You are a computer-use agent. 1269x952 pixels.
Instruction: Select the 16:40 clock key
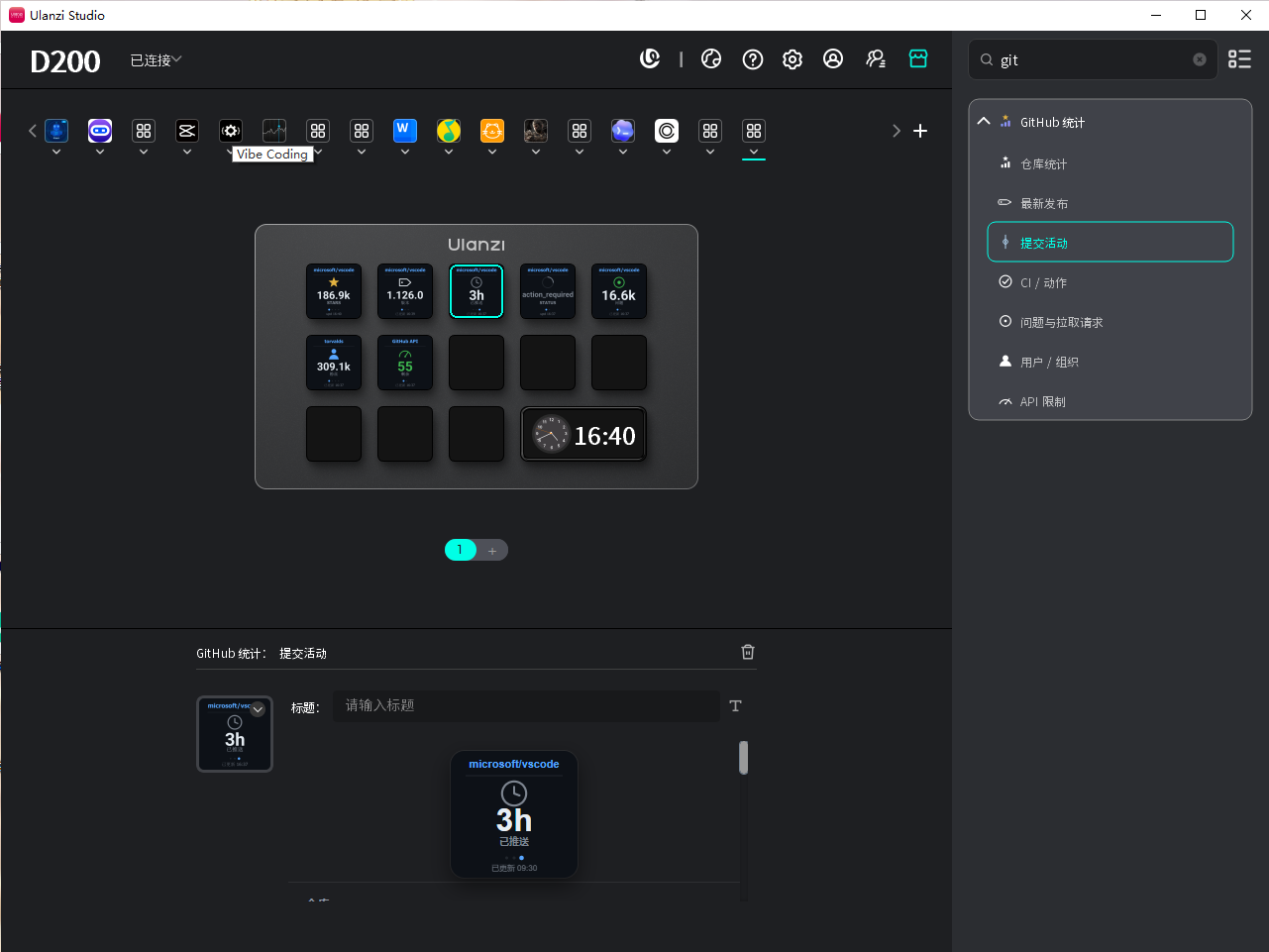click(x=583, y=434)
